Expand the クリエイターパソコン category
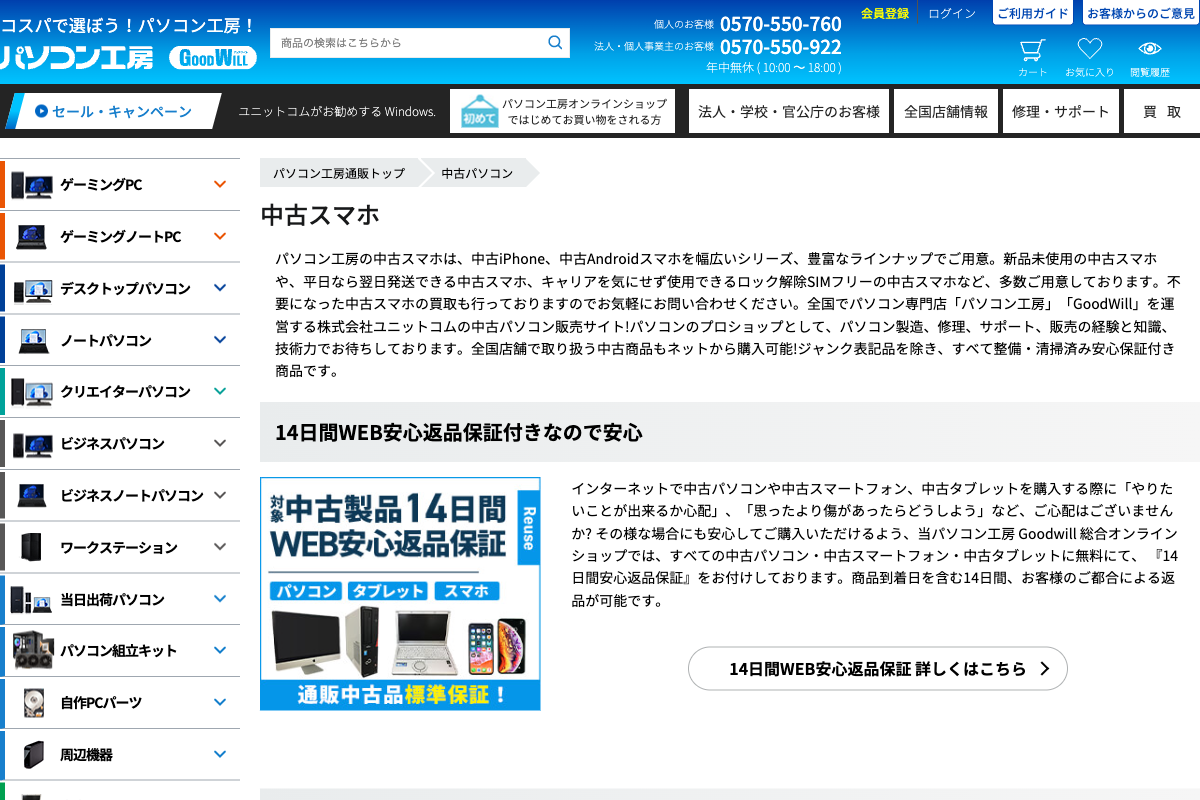 click(x=220, y=391)
